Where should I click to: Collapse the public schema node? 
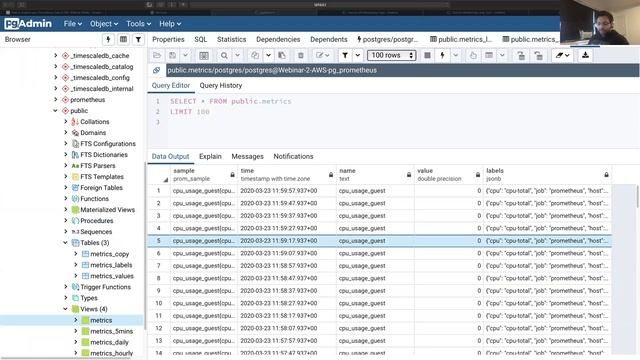coord(56,111)
